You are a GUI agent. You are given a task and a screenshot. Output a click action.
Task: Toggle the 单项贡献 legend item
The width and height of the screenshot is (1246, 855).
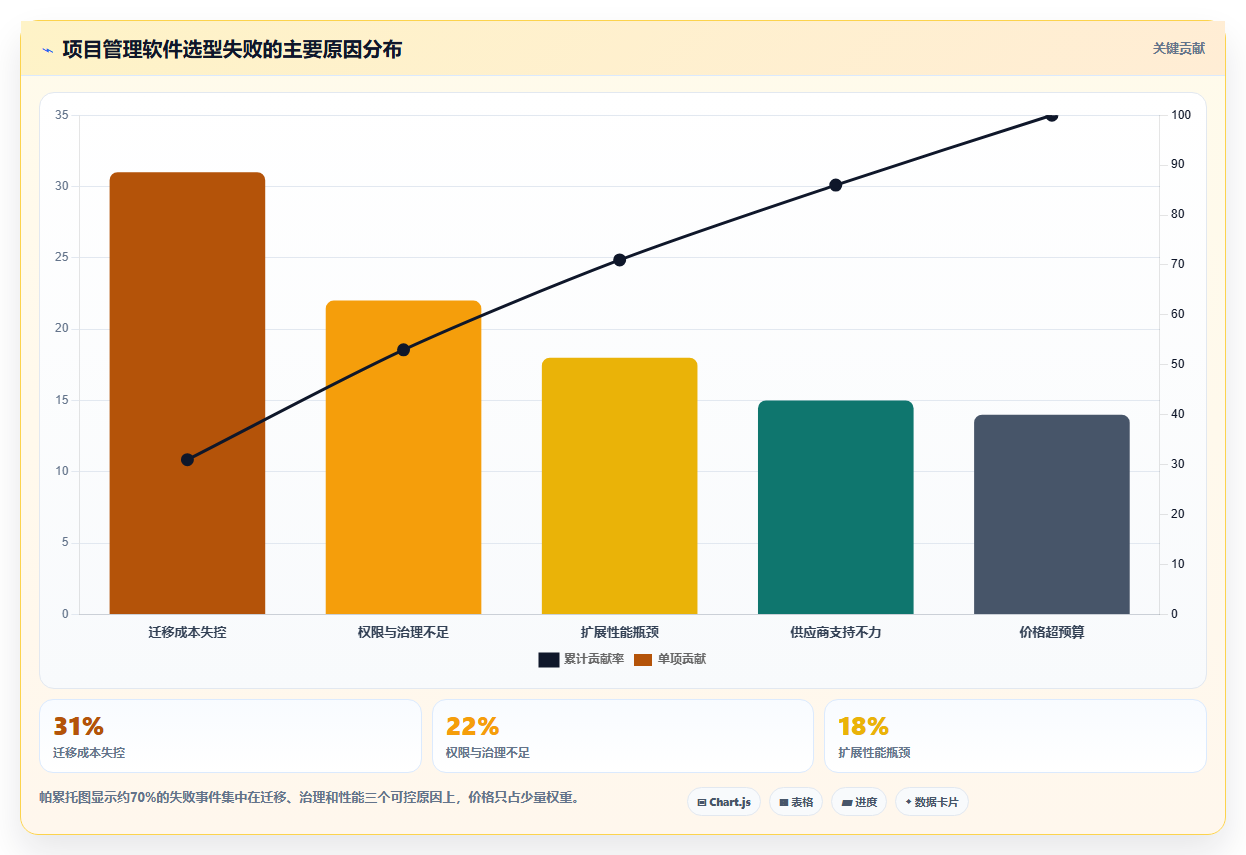670,659
